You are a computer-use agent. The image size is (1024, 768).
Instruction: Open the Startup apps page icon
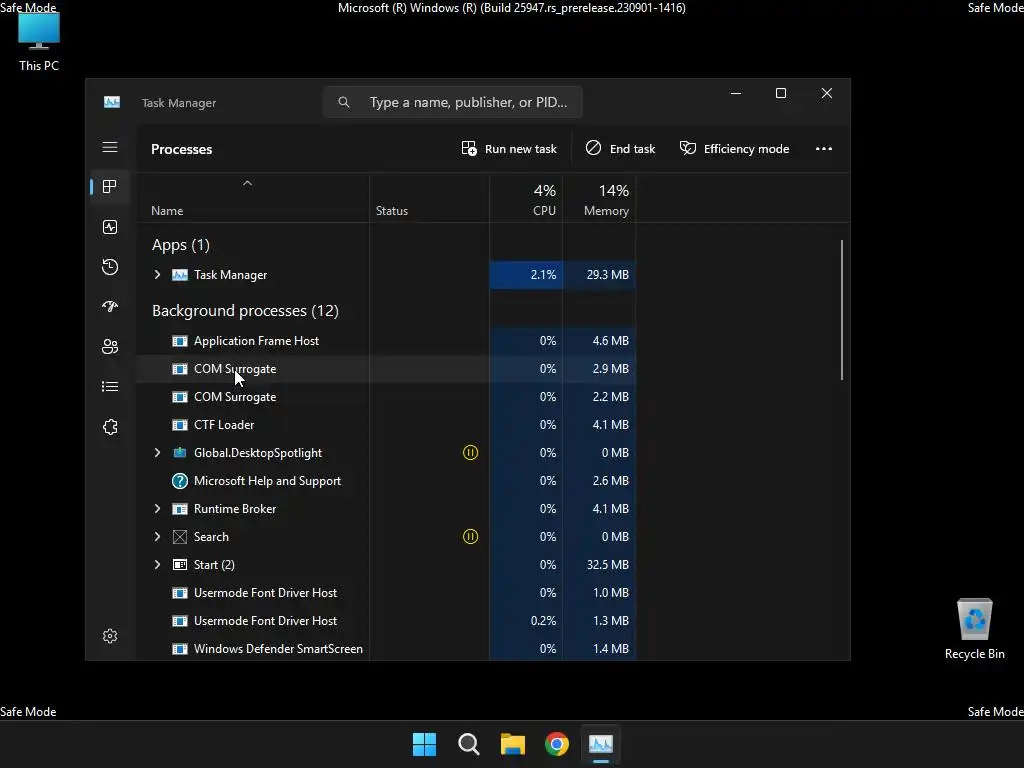pos(110,306)
